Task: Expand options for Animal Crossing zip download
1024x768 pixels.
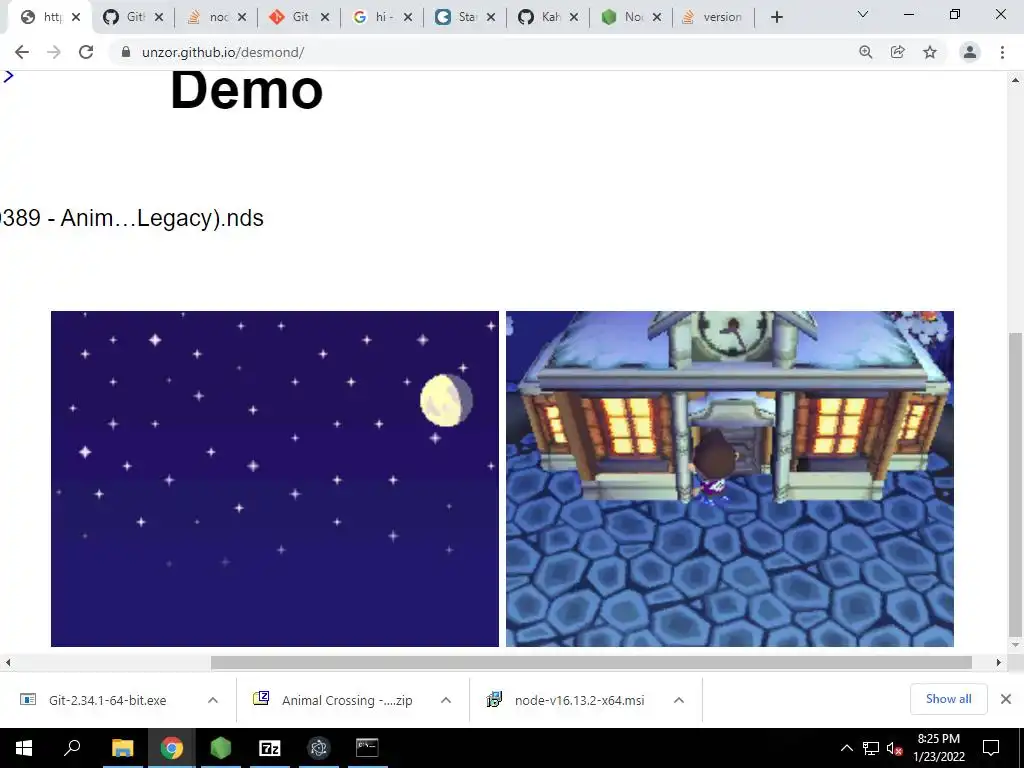Action: 446,700
